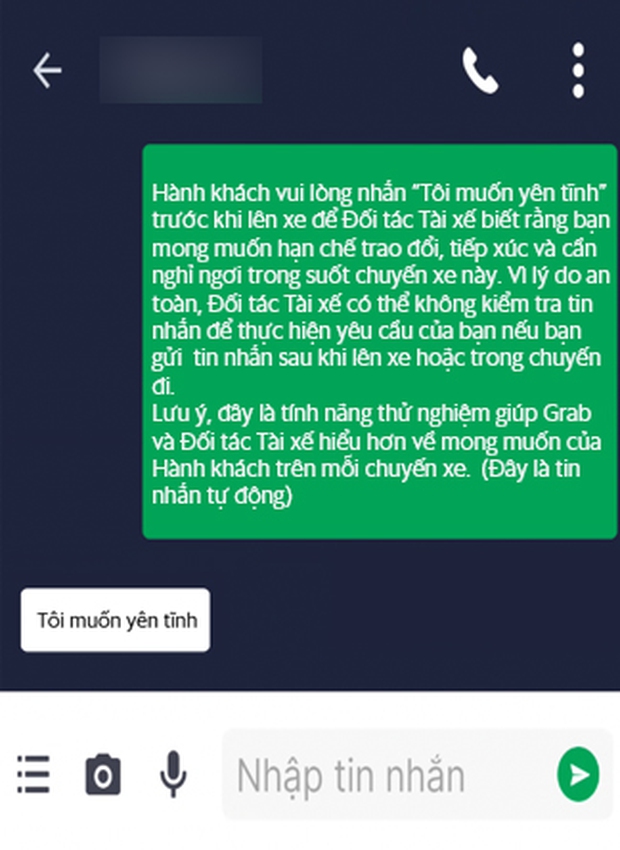This screenshot has height=850, width=620.
Task: Send the message with green arrow button
Action: 578,774
